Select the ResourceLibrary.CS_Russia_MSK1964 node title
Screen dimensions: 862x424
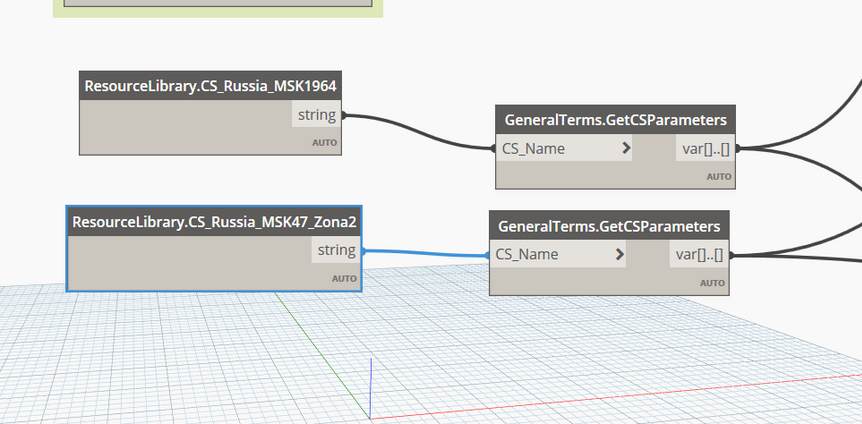(x=210, y=86)
